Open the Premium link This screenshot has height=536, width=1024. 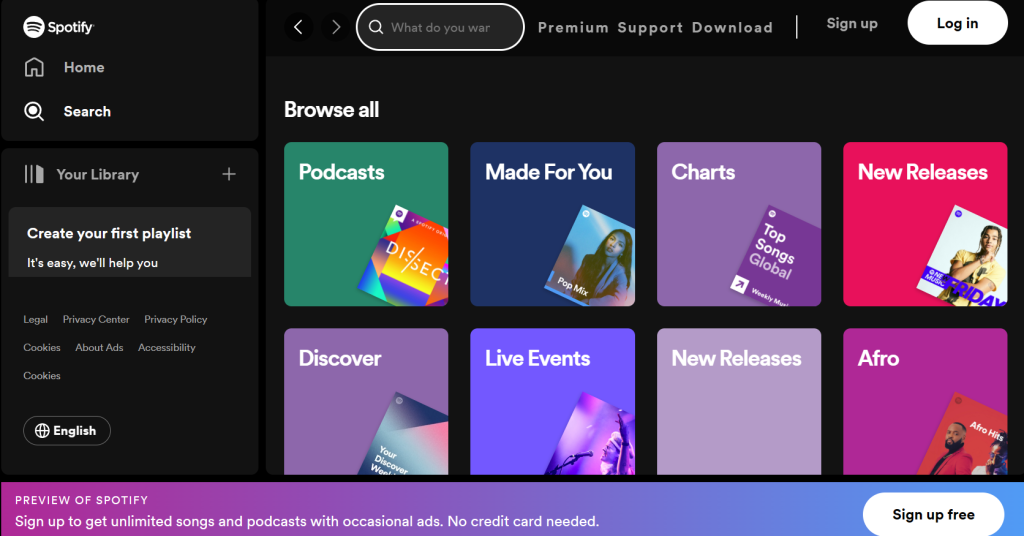point(573,27)
